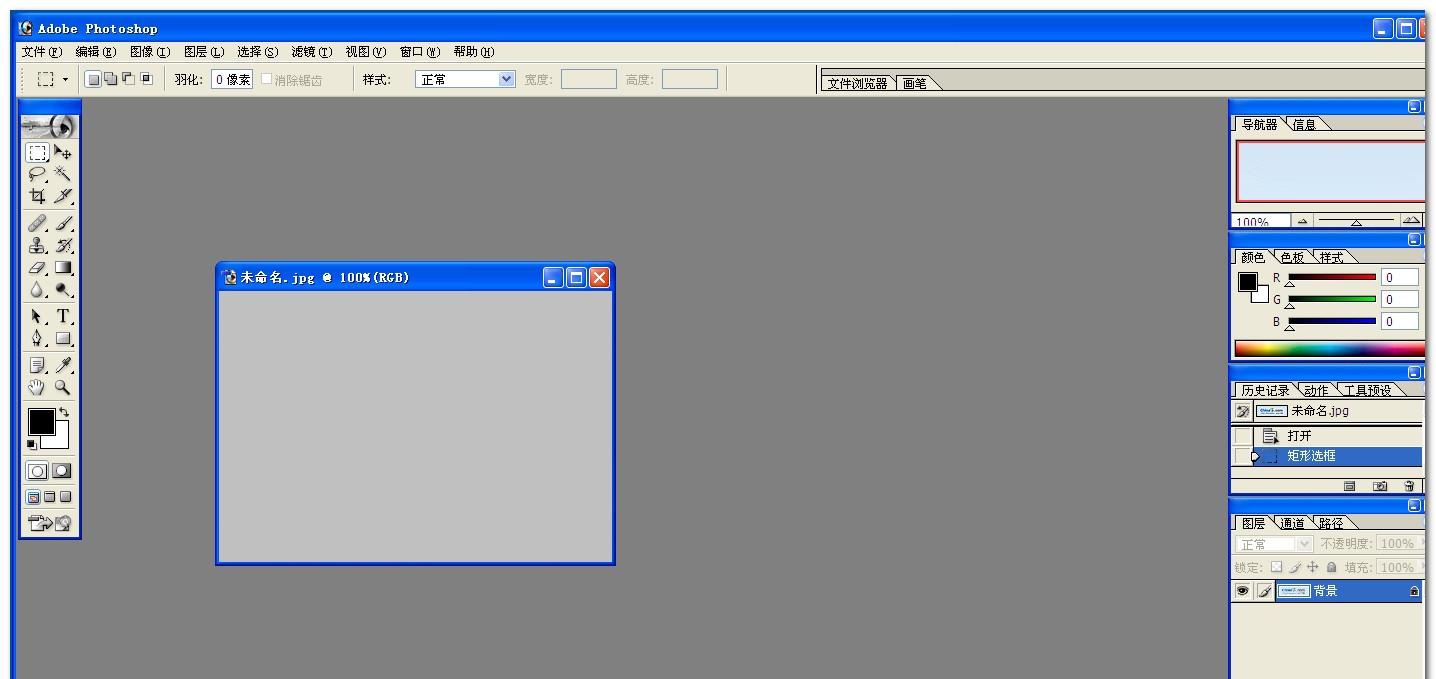1436x679 pixels.
Task: Open the 图像 Image menu
Action: 149,52
